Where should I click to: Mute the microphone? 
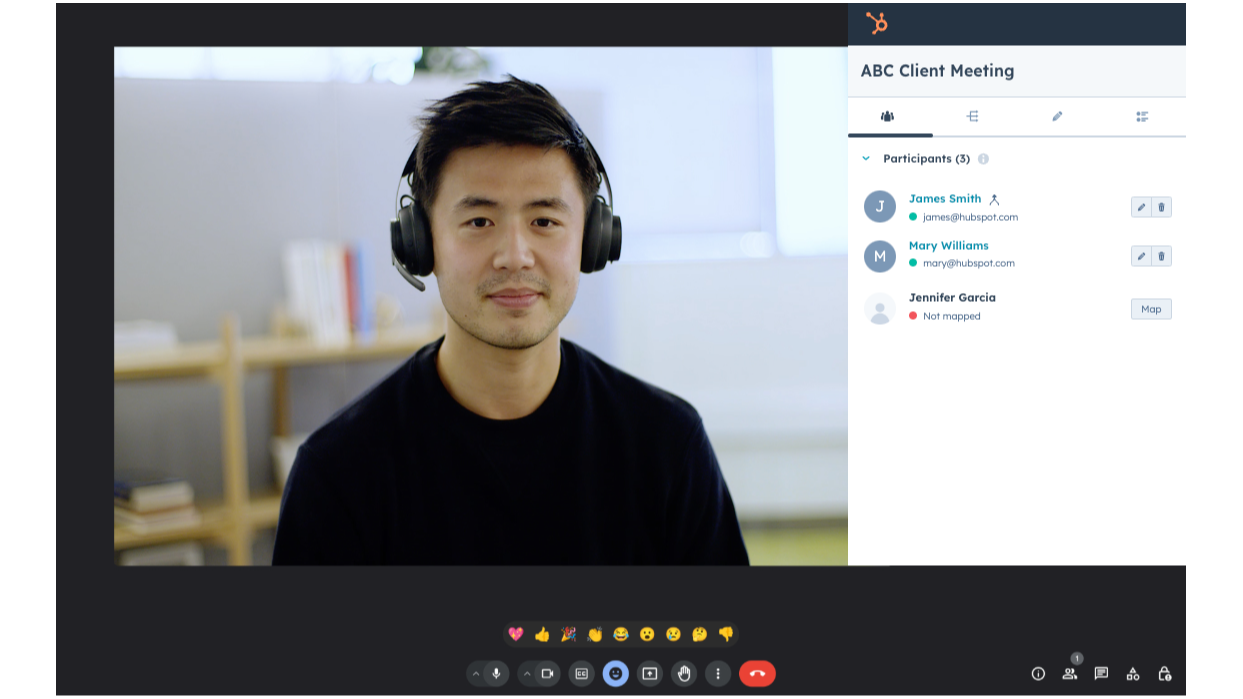point(496,674)
